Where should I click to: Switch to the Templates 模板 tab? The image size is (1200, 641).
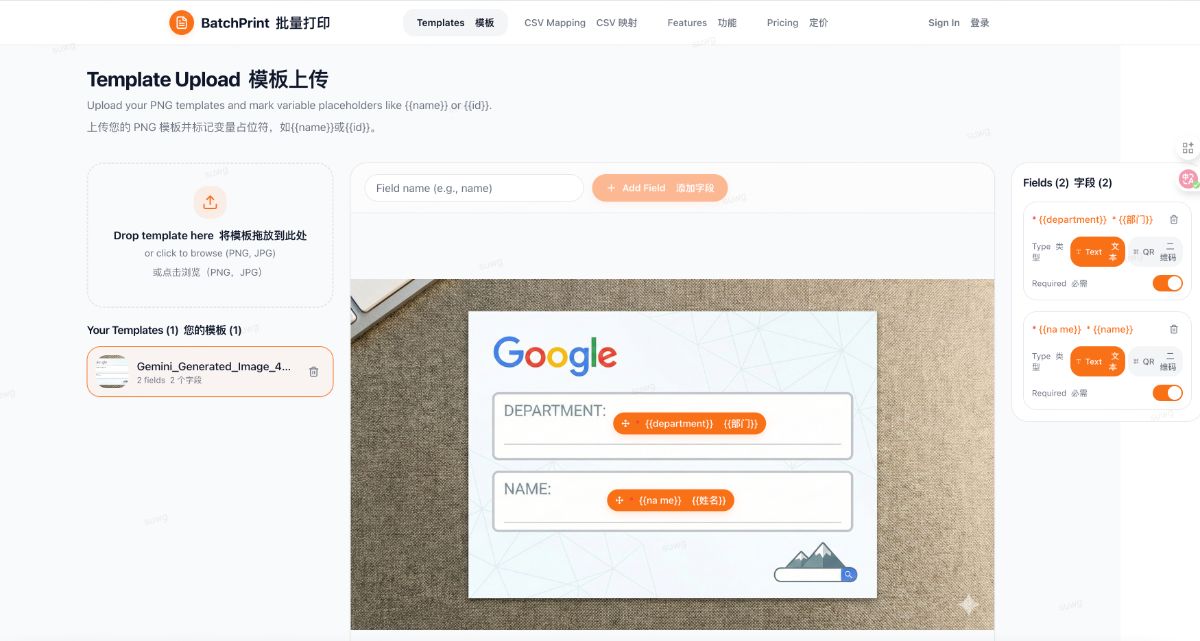455,21
